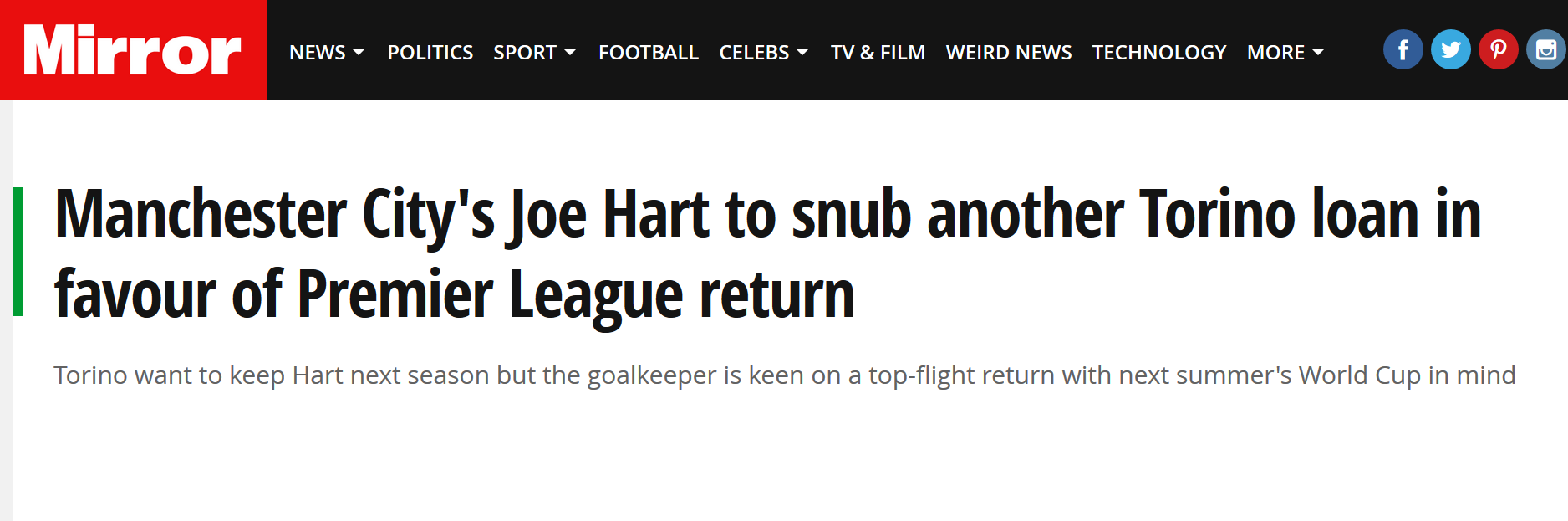Click the Torino subheadline text
The image size is (1568, 521).
click(x=784, y=375)
